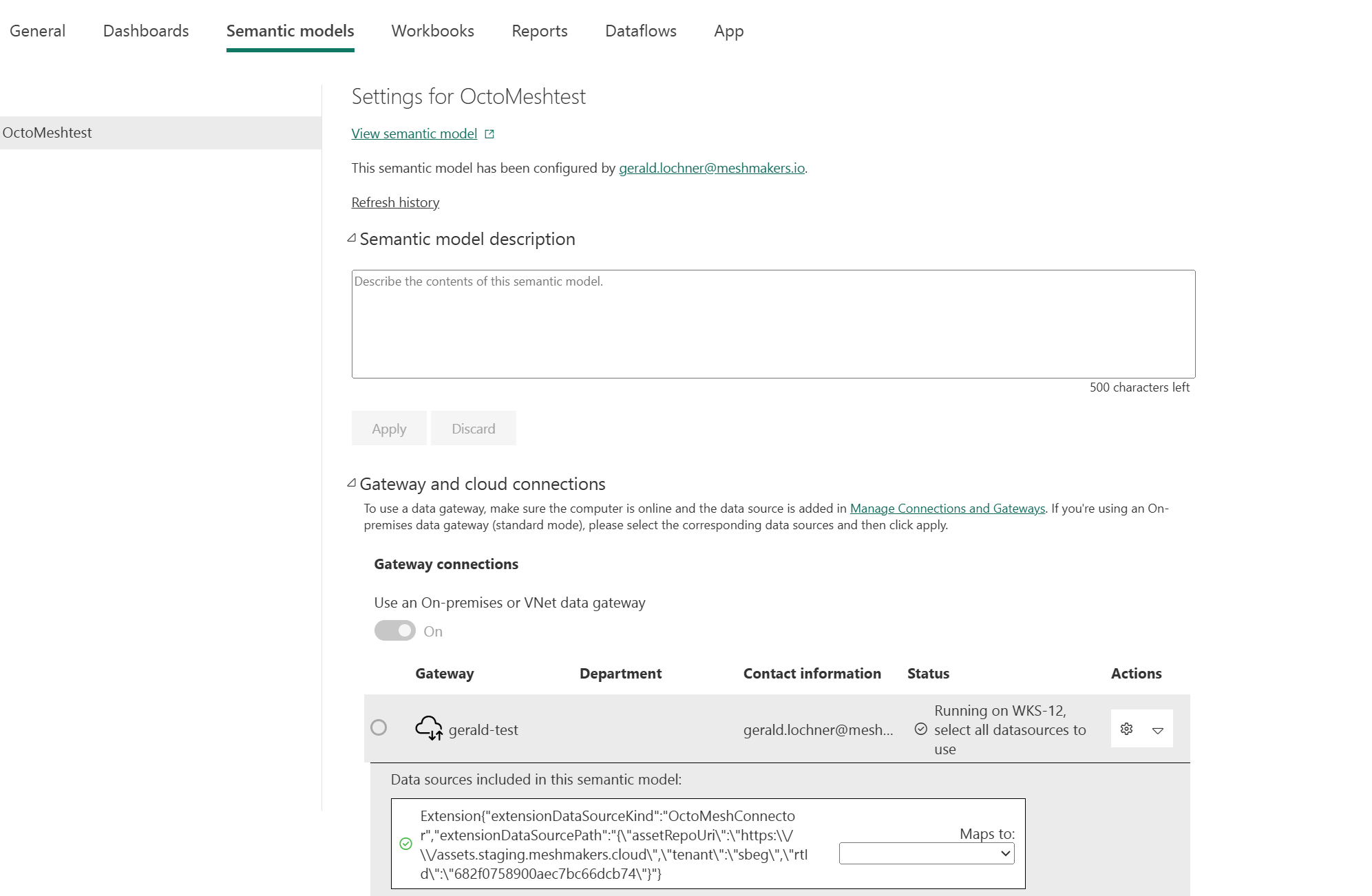This screenshot has width=1372, height=896.
Task: Click the Status column header
Action: (x=928, y=674)
